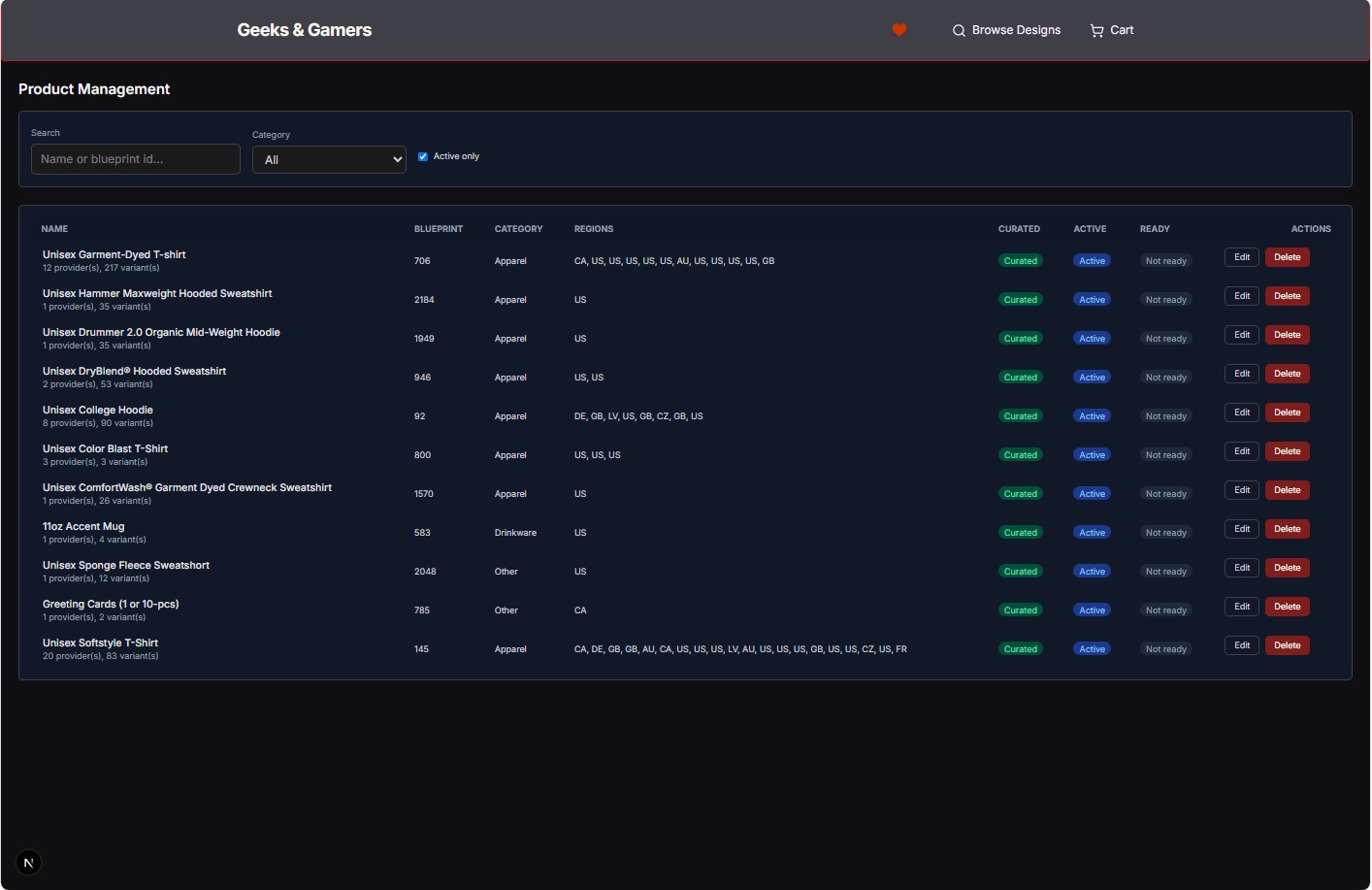Edit Unisex Hammer Maxweight Hooded Sweatshirt
The width and height of the screenshot is (1372, 890).
(1242, 296)
